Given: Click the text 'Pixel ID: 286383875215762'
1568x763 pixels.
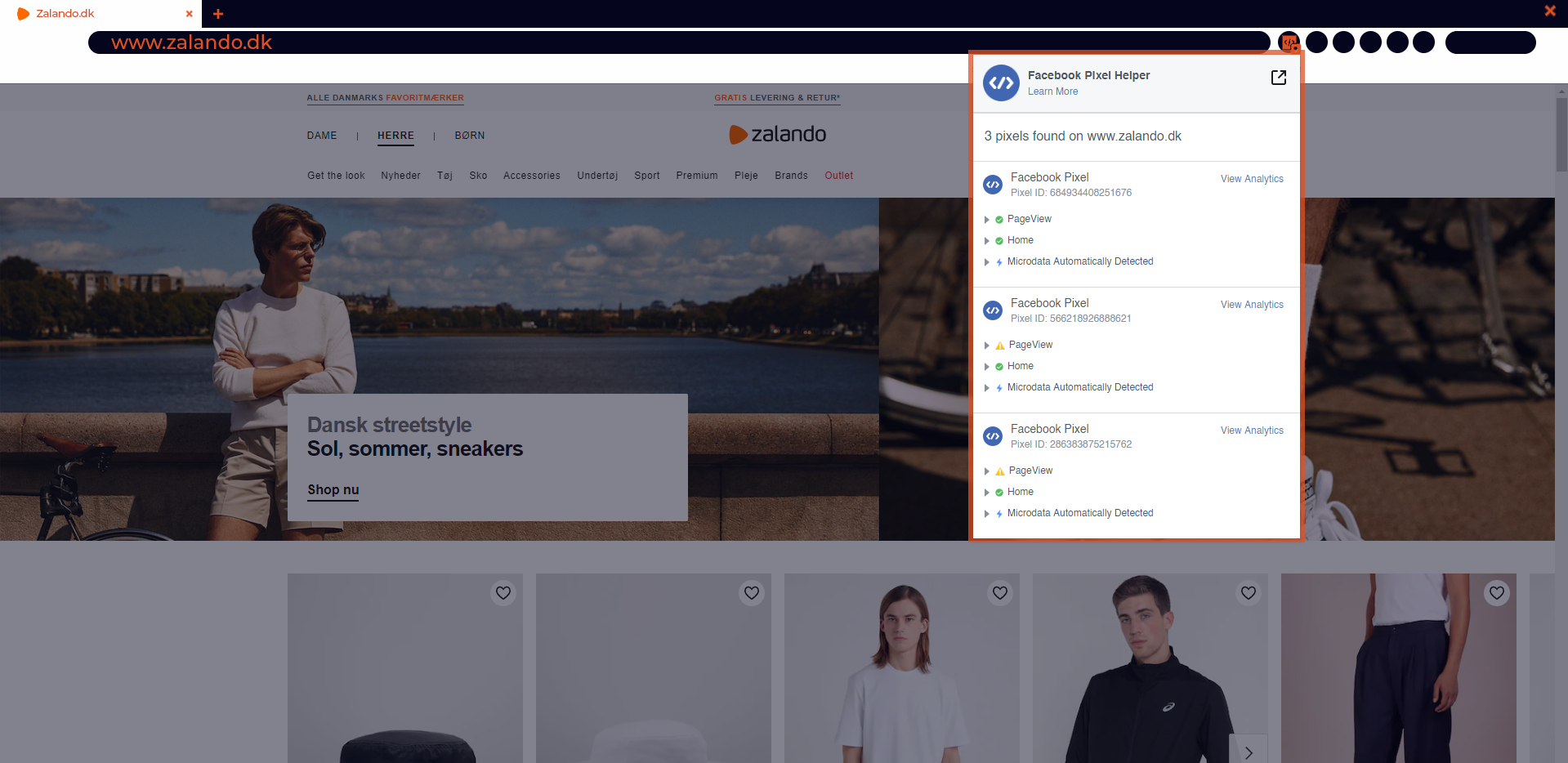Looking at the screenshot, I should pyautogui.click(x=1071, y=444).
